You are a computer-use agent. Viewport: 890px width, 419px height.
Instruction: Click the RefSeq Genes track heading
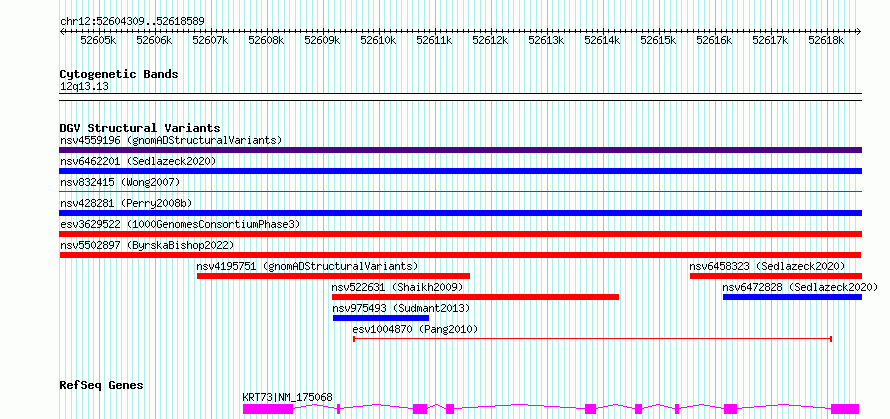pos(102,386)
